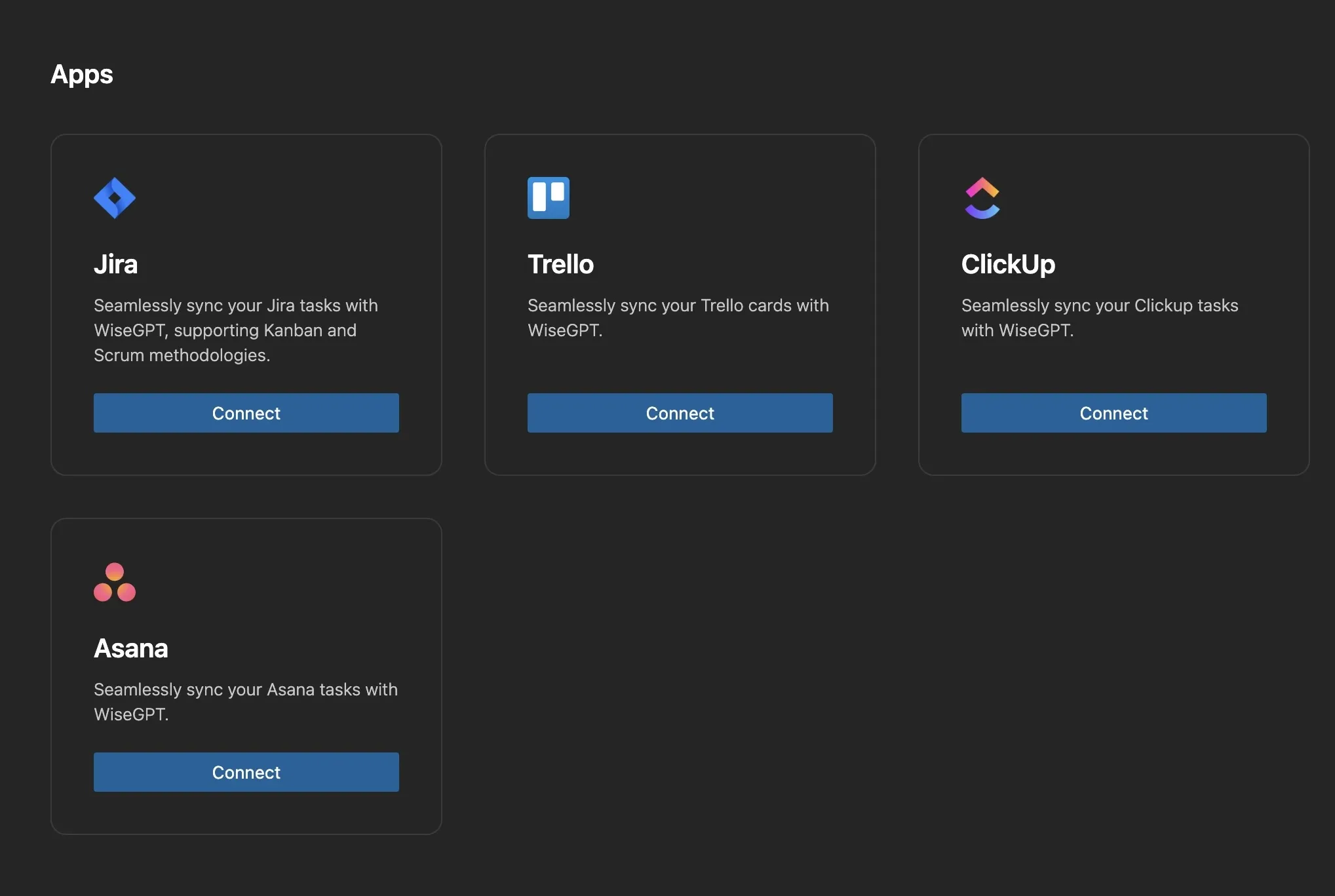Viewport: 1335px width, 896px height.
Task: Click the Apps page heading
Action: [82, 75]
